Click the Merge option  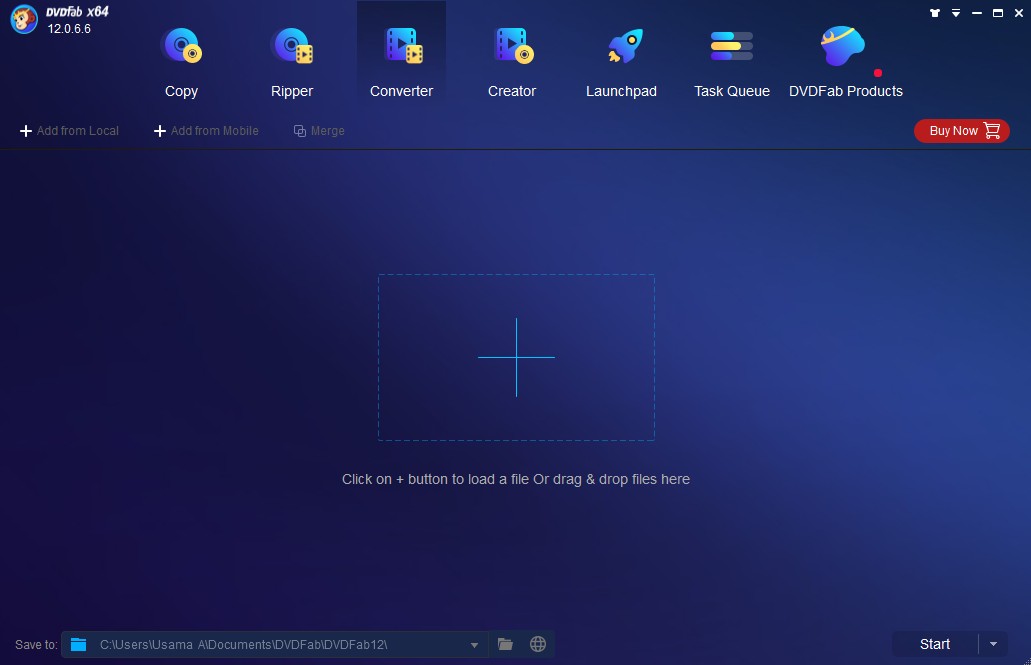coord(319,131)
